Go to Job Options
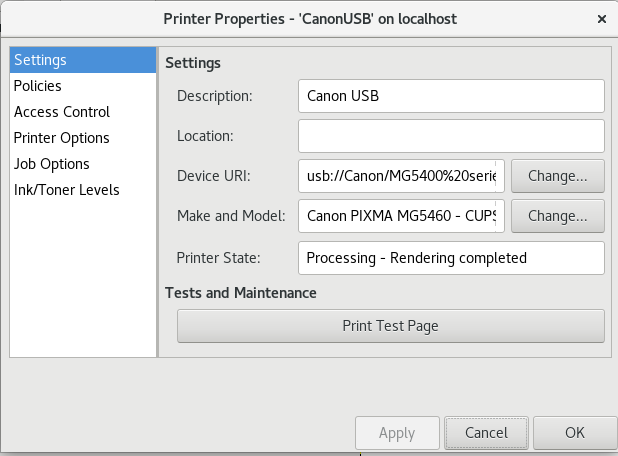The width and height of the screenshot is (618, 456). [83, 164]
